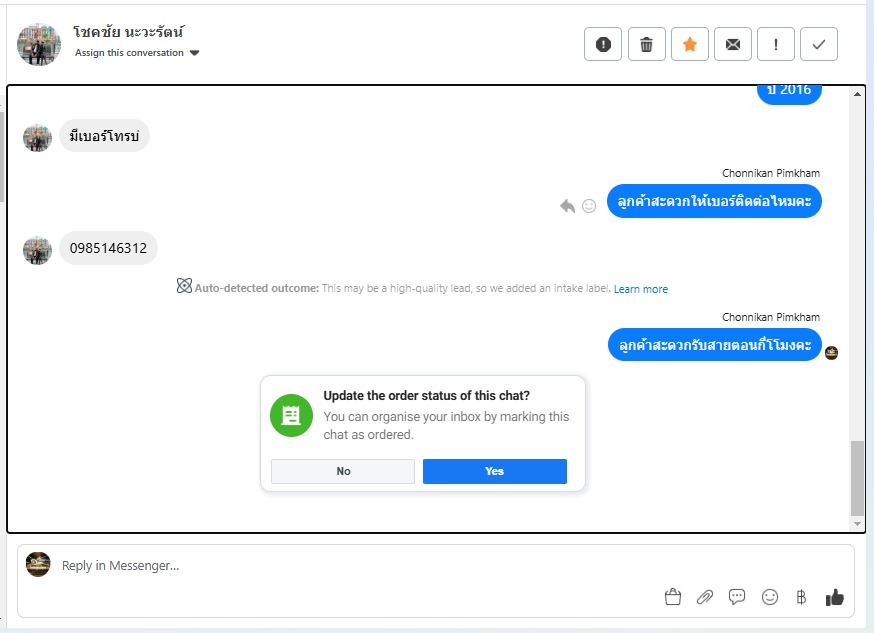Decline order status update with No

click(x=343, y=471)
